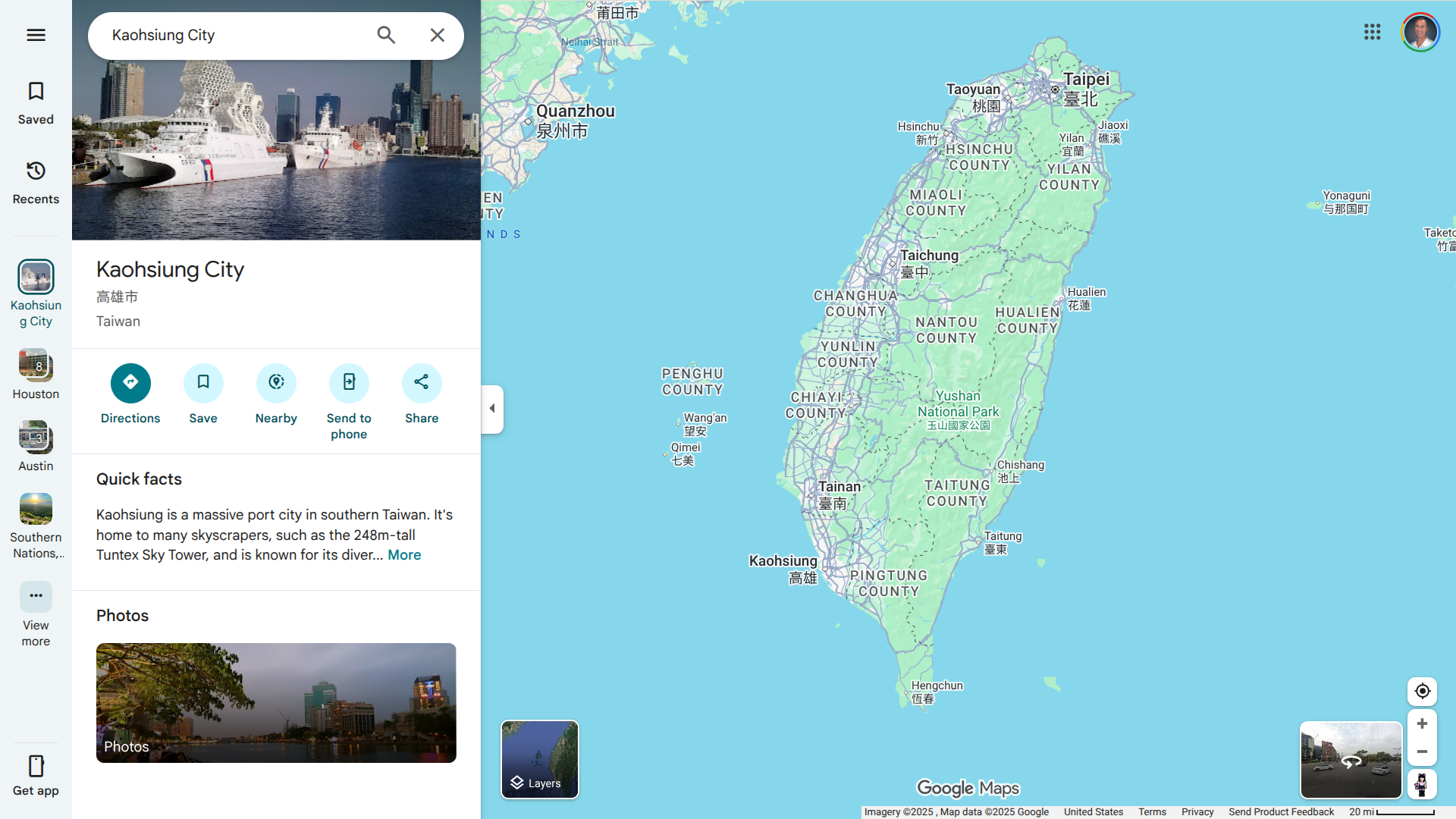Get Directions to Kaohsiung City
Viewport: 1456px width, 819px height.
pos(130,383)
